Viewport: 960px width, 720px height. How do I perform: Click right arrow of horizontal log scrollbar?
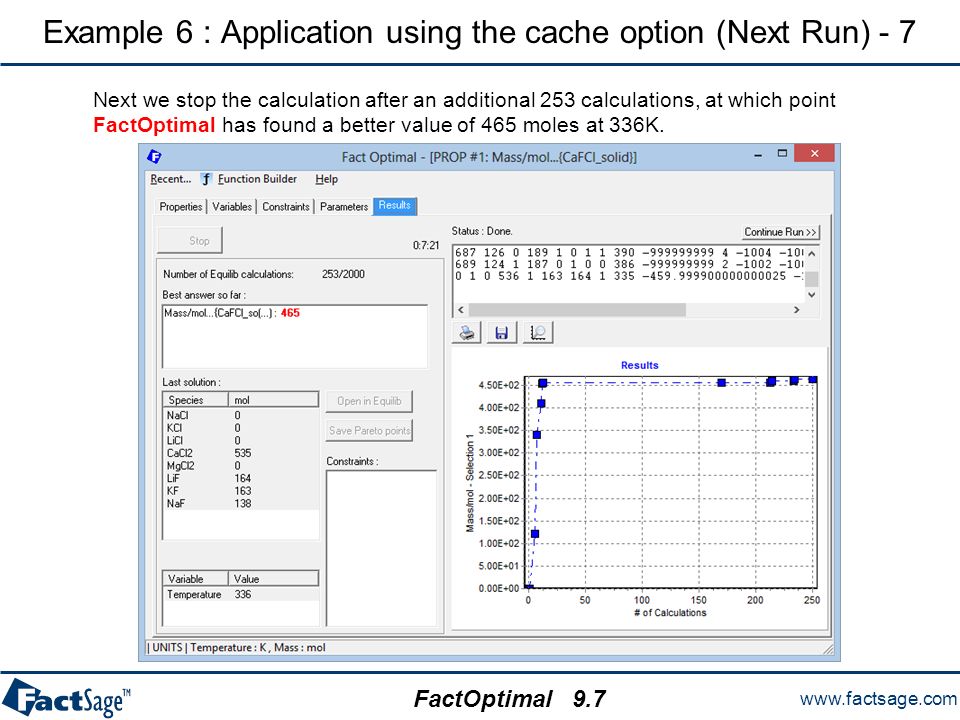[796, 310]
